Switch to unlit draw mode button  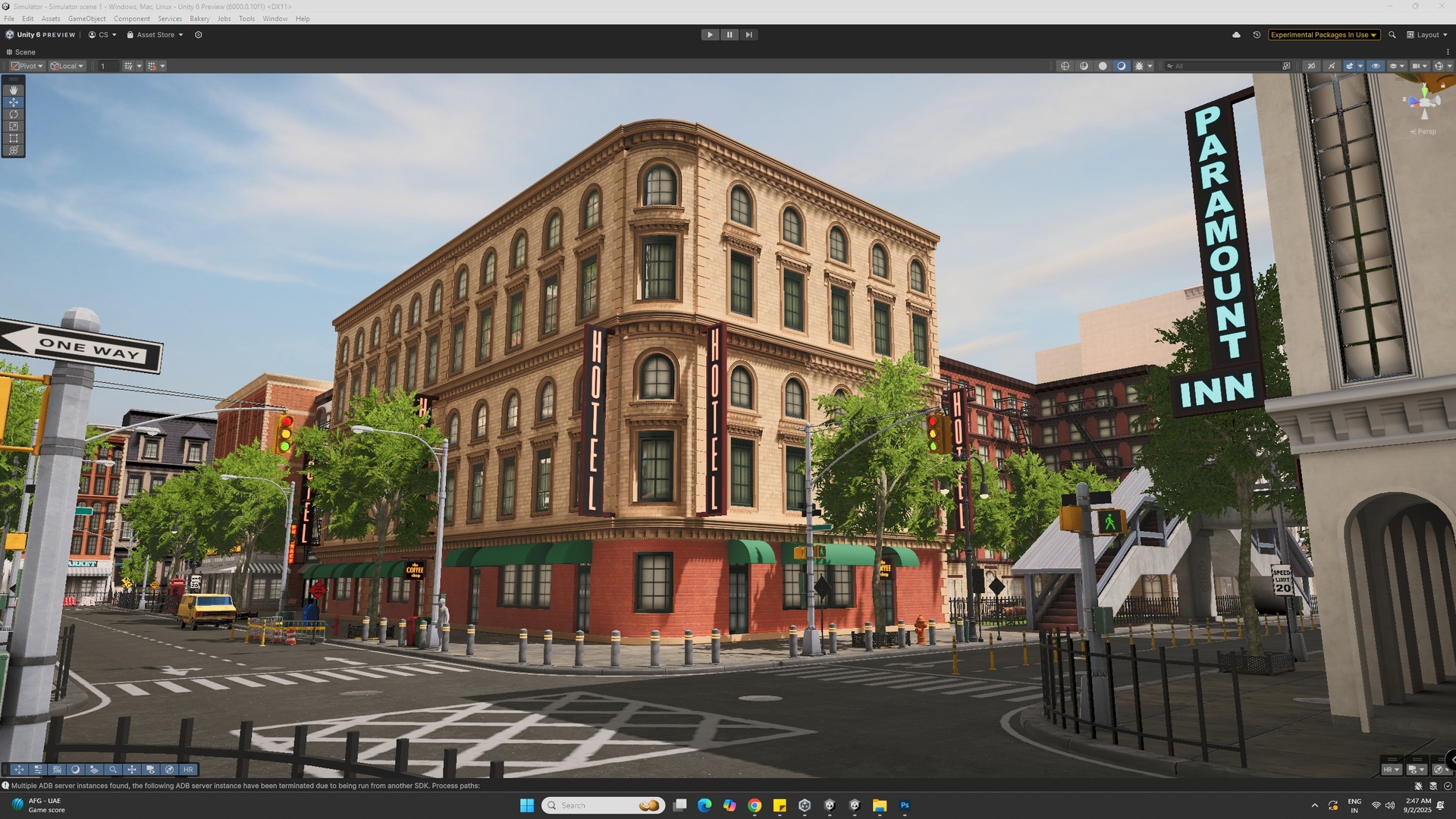click(1103, 66)
